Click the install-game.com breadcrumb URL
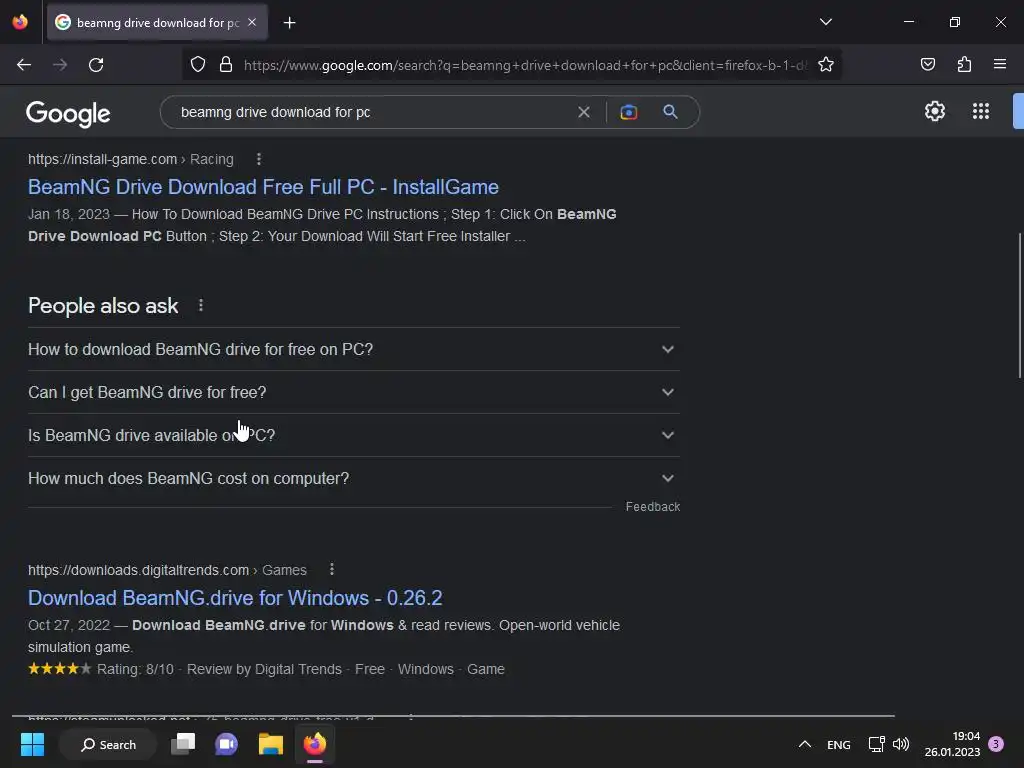Screen dimensions: 1024x768 click(131, 159)
